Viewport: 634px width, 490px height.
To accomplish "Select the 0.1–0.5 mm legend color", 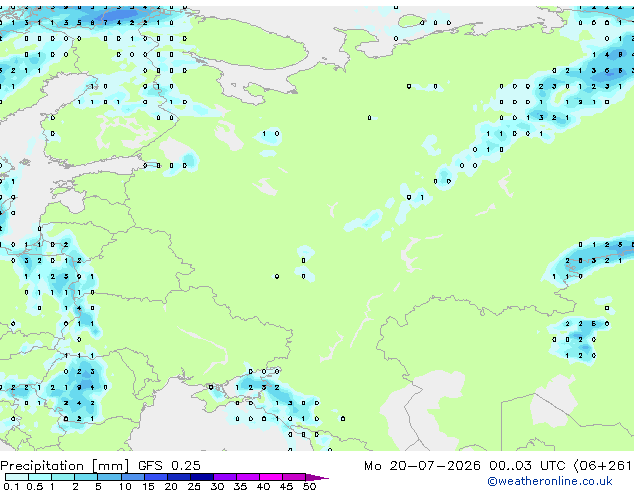I will pyautogui.click(x=17, y=477).
